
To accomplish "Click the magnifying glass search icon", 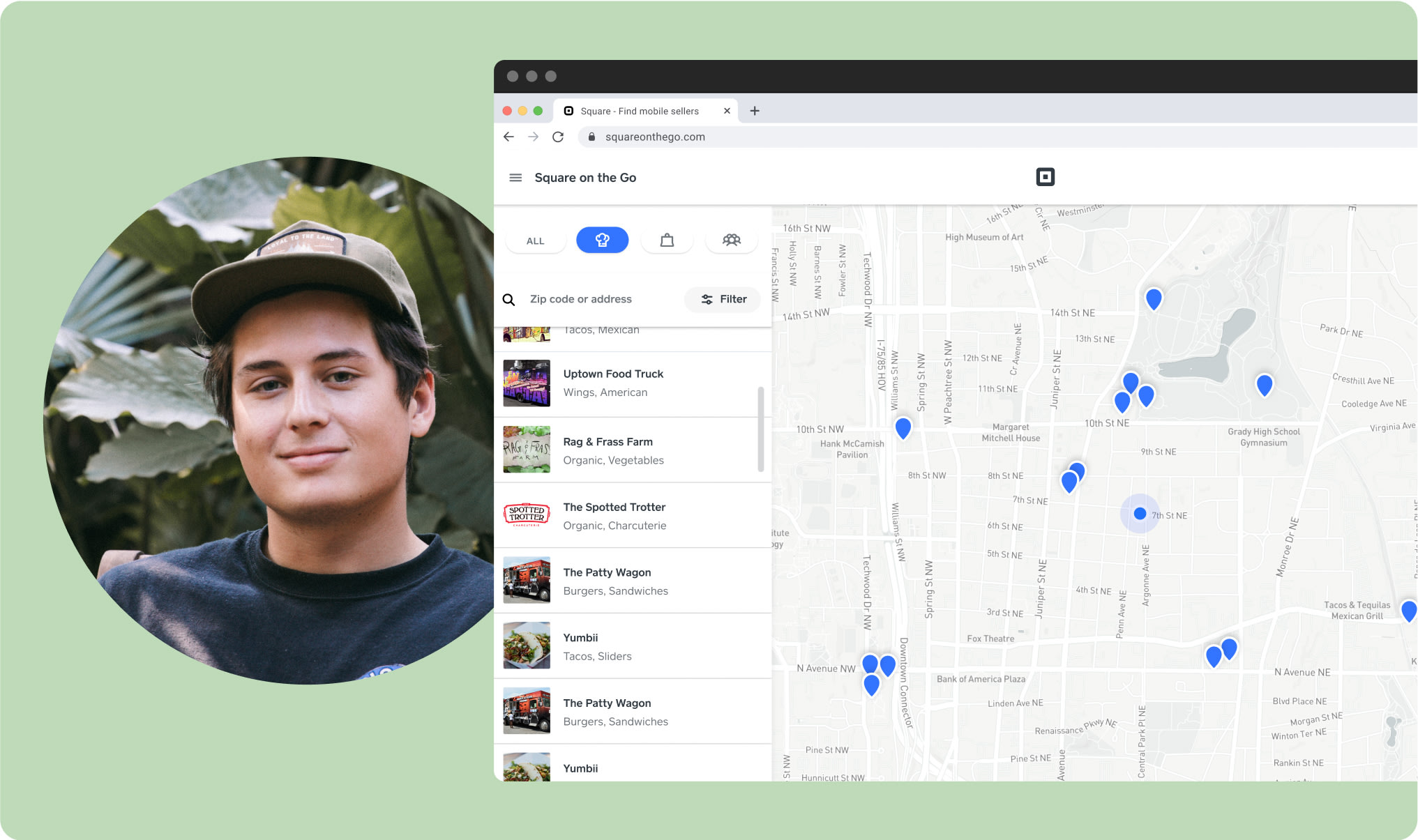I will pos(509,300).
